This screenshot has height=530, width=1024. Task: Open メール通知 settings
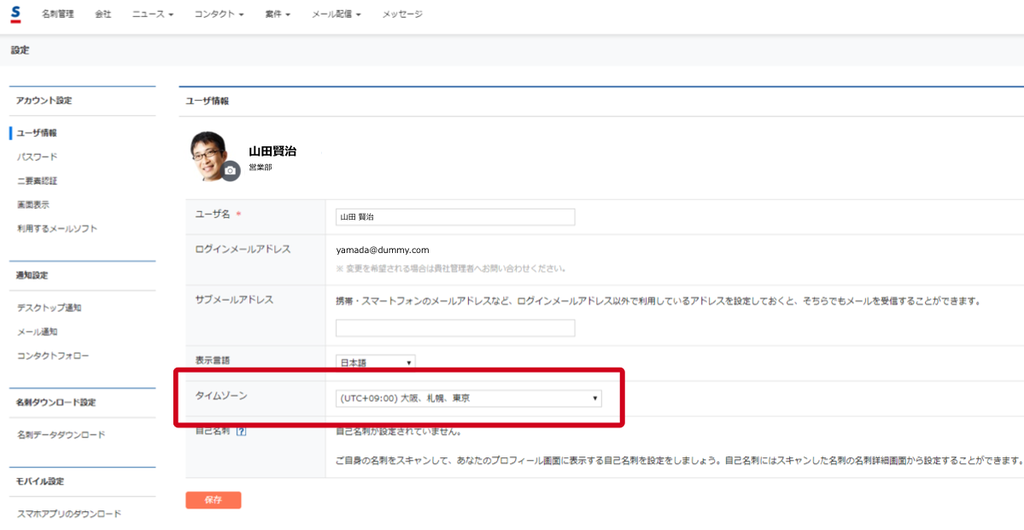click(x=37, y=332)
